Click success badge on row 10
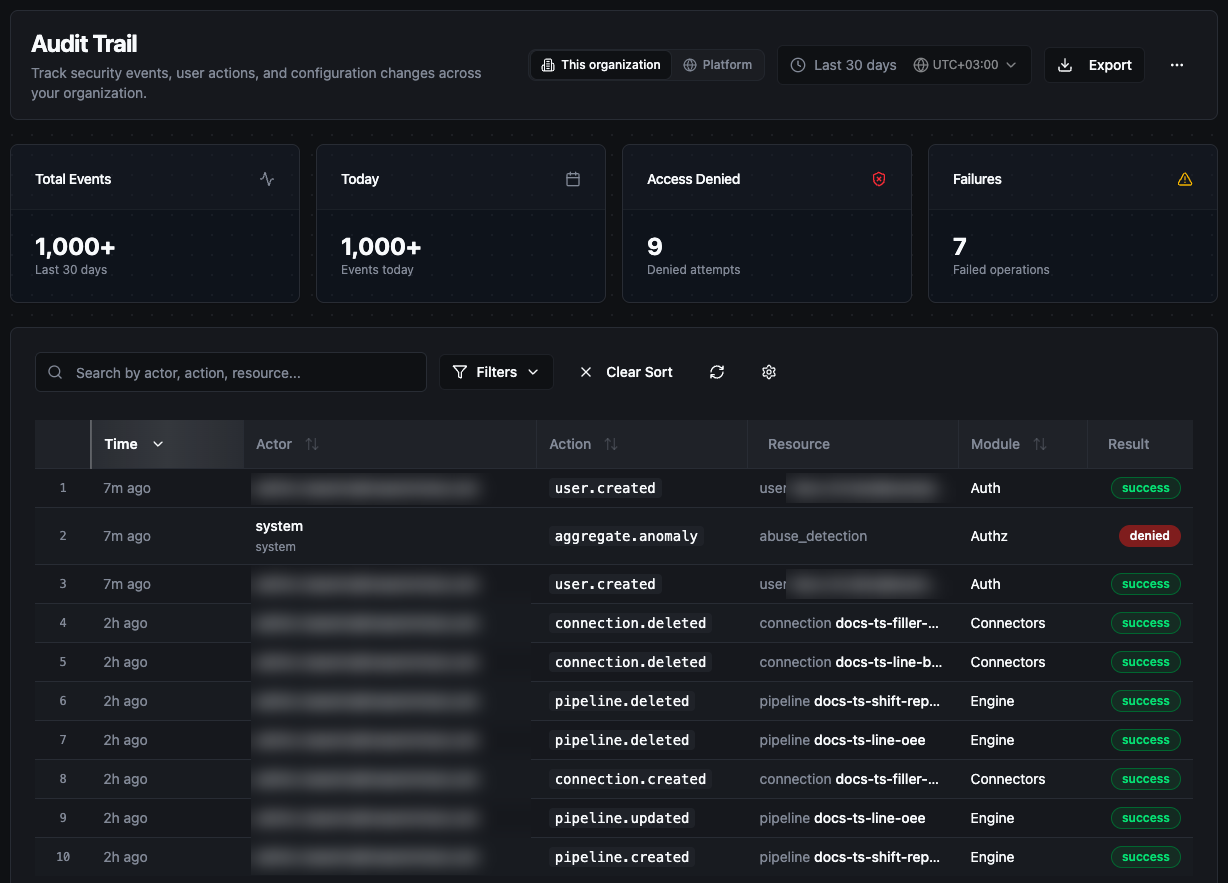This screenshot has width=1228, height=883. (x=1146, y=857)
